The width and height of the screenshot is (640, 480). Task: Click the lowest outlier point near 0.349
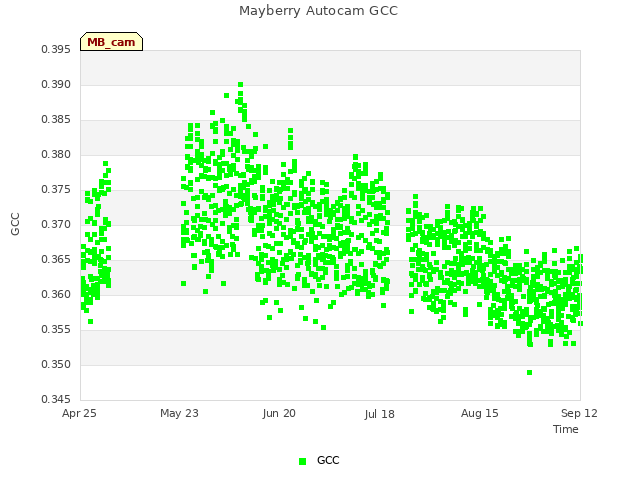coord(529,373)
